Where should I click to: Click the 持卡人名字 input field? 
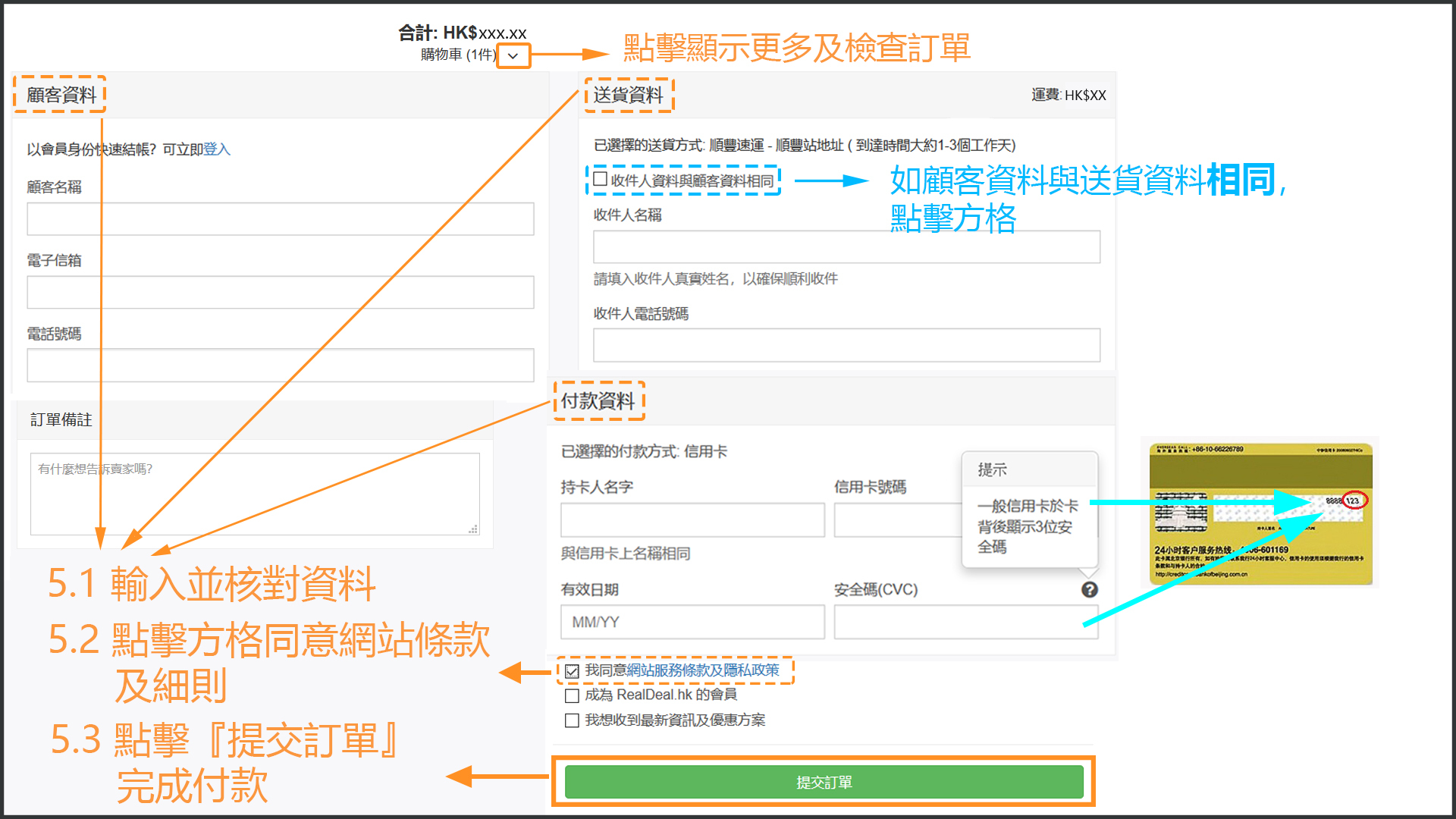point(692,520)
